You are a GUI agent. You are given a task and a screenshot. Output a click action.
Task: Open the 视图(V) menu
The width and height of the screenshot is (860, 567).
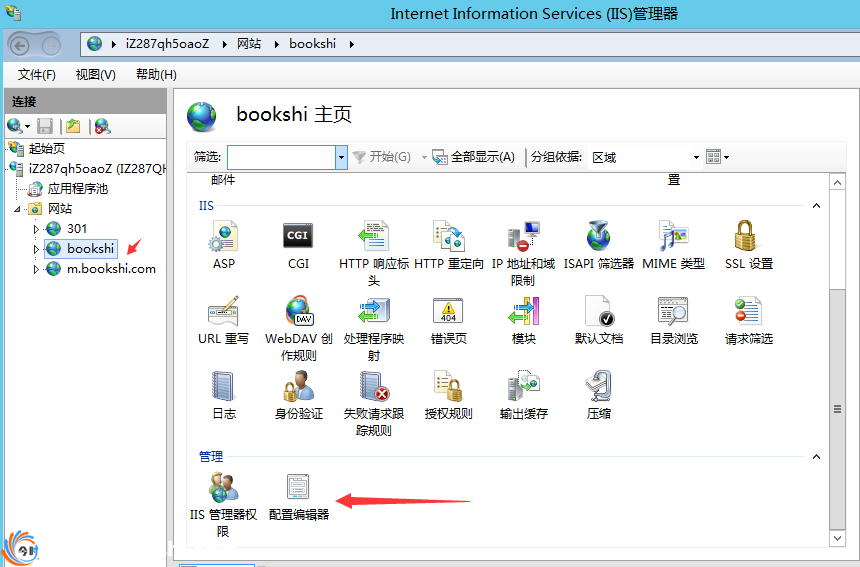click(95, 75)
